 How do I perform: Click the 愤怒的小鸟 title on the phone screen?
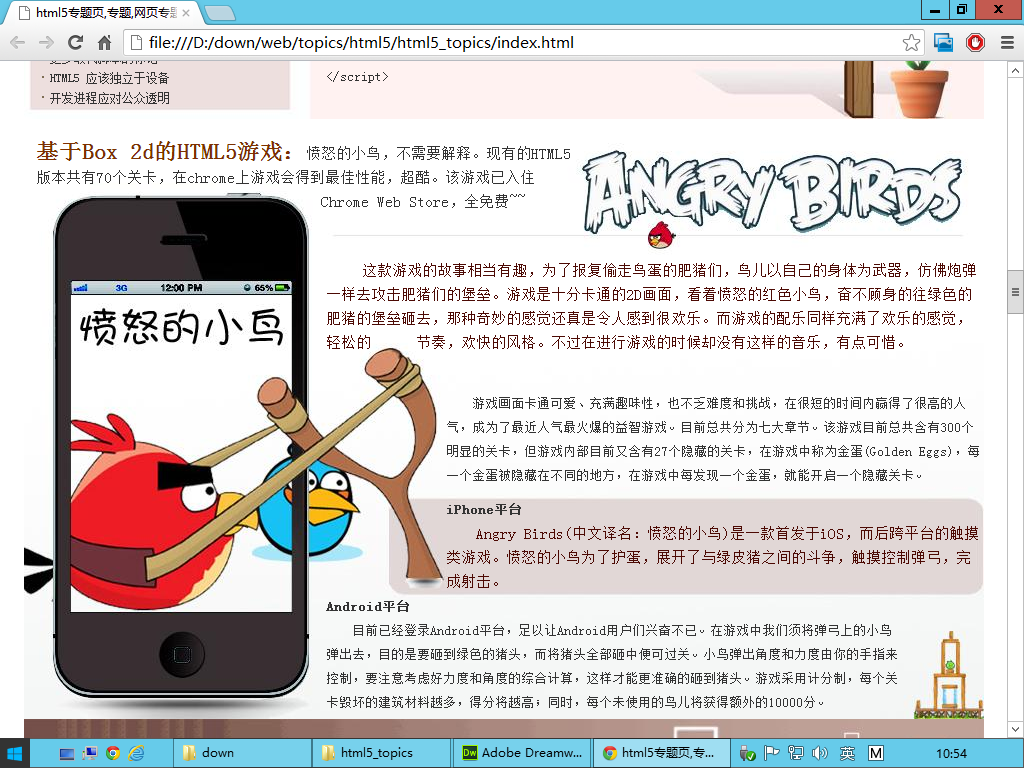point(182,326)
